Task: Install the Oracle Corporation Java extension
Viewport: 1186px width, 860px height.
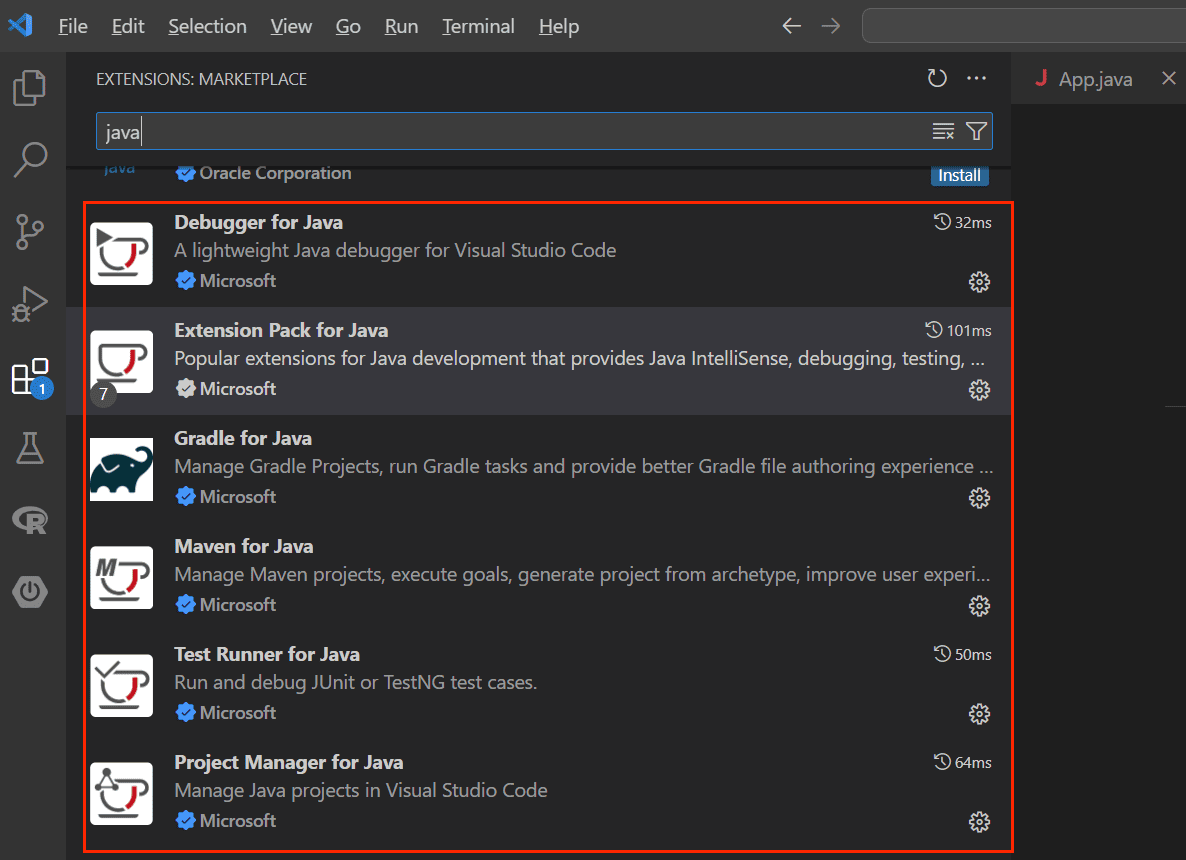Action: coord(959,175)
